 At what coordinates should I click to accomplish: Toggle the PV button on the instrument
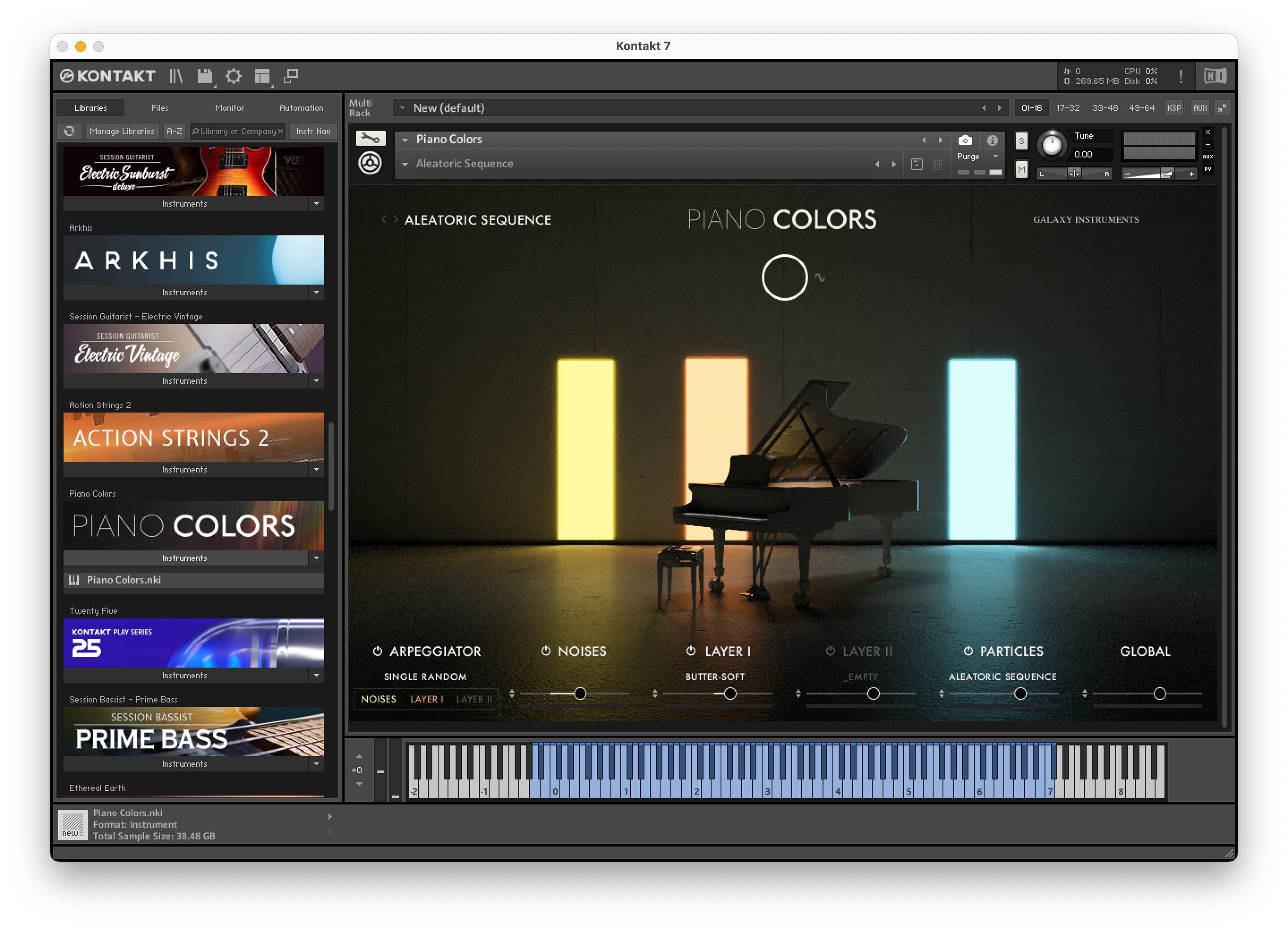(x=1208, y=169)
